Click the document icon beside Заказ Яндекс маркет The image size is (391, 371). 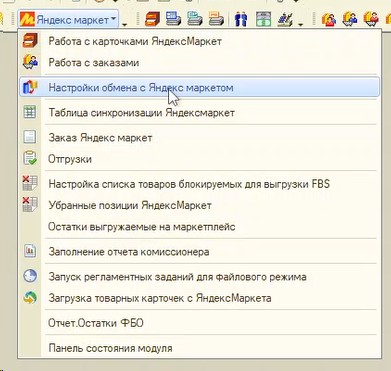tap(30, 137)
